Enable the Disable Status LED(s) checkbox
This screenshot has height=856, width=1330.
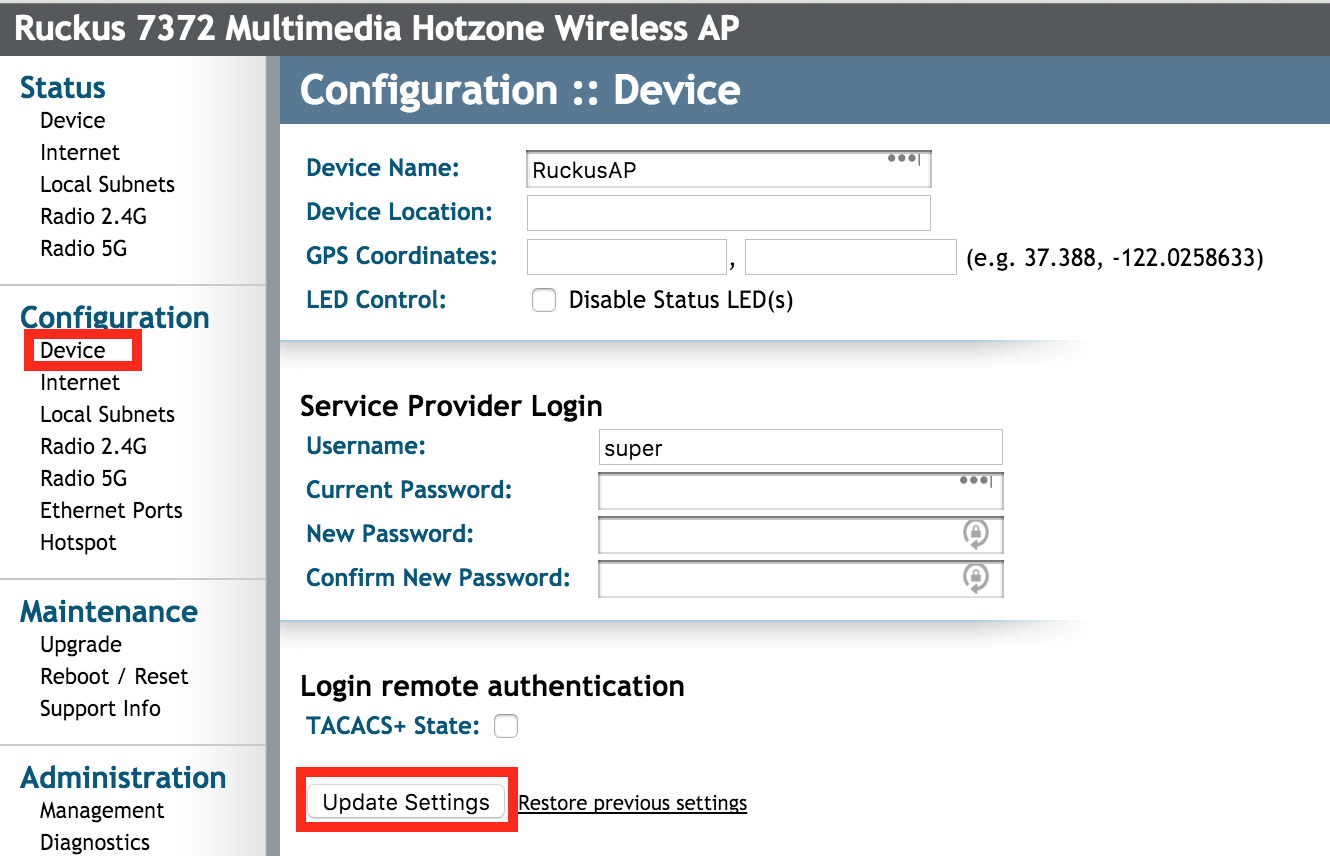coord(544,300)
